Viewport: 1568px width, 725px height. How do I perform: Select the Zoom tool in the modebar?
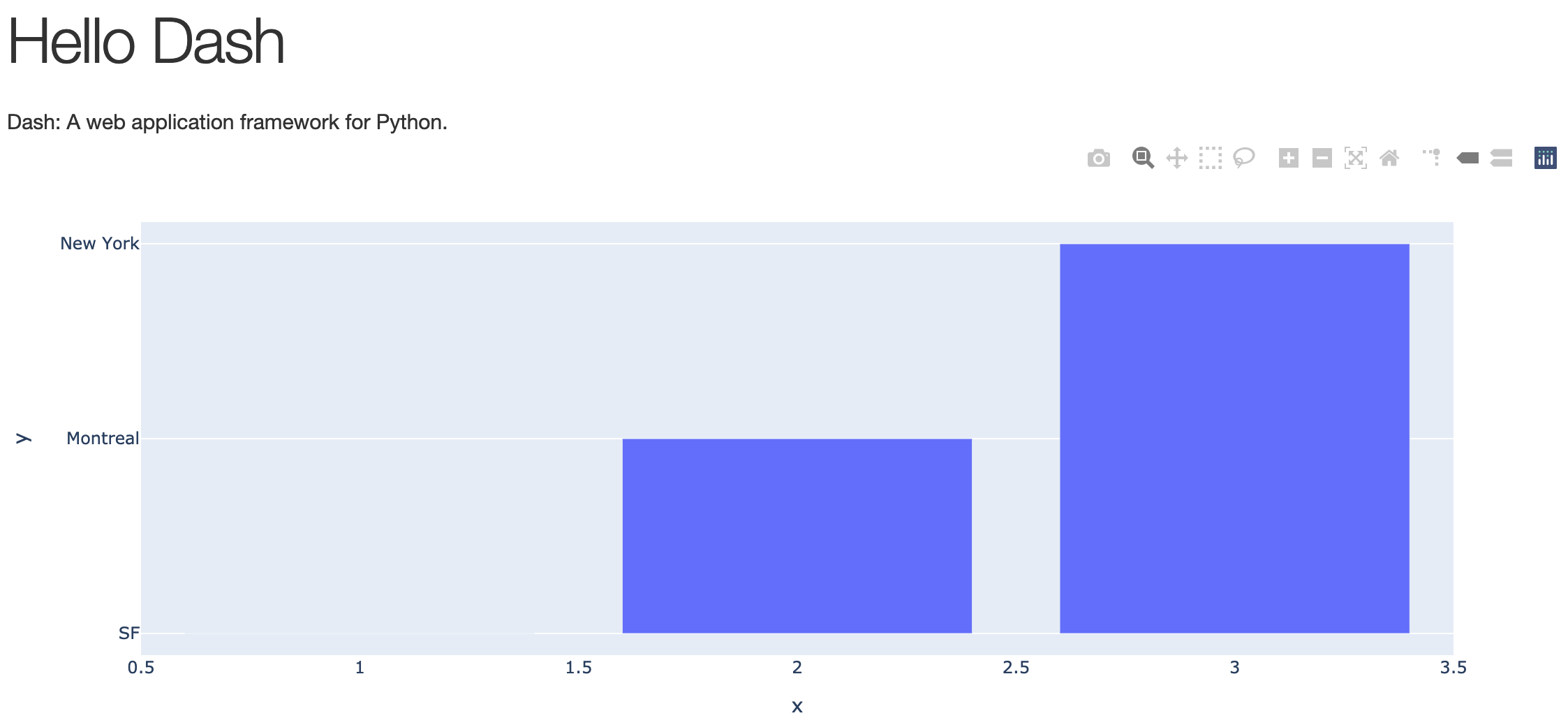tap(1143, 159)
